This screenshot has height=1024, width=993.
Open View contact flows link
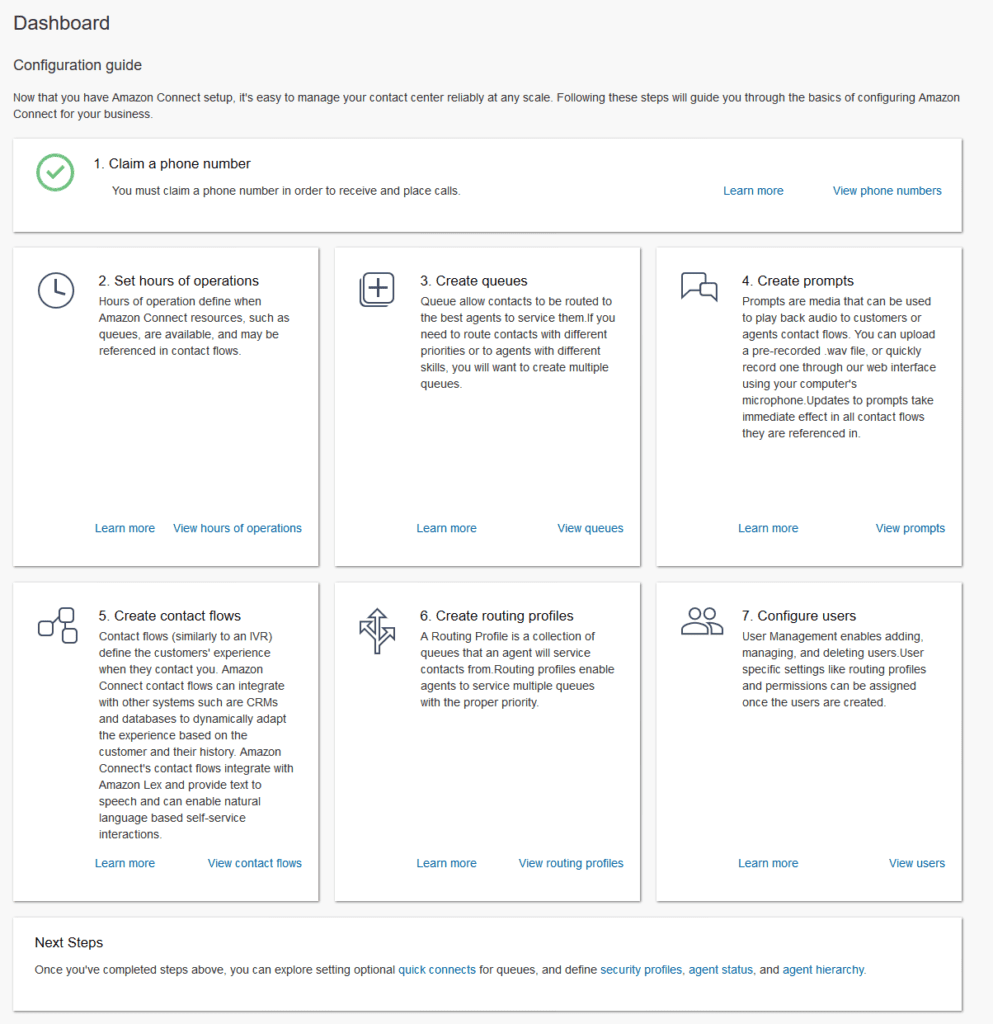254,863
